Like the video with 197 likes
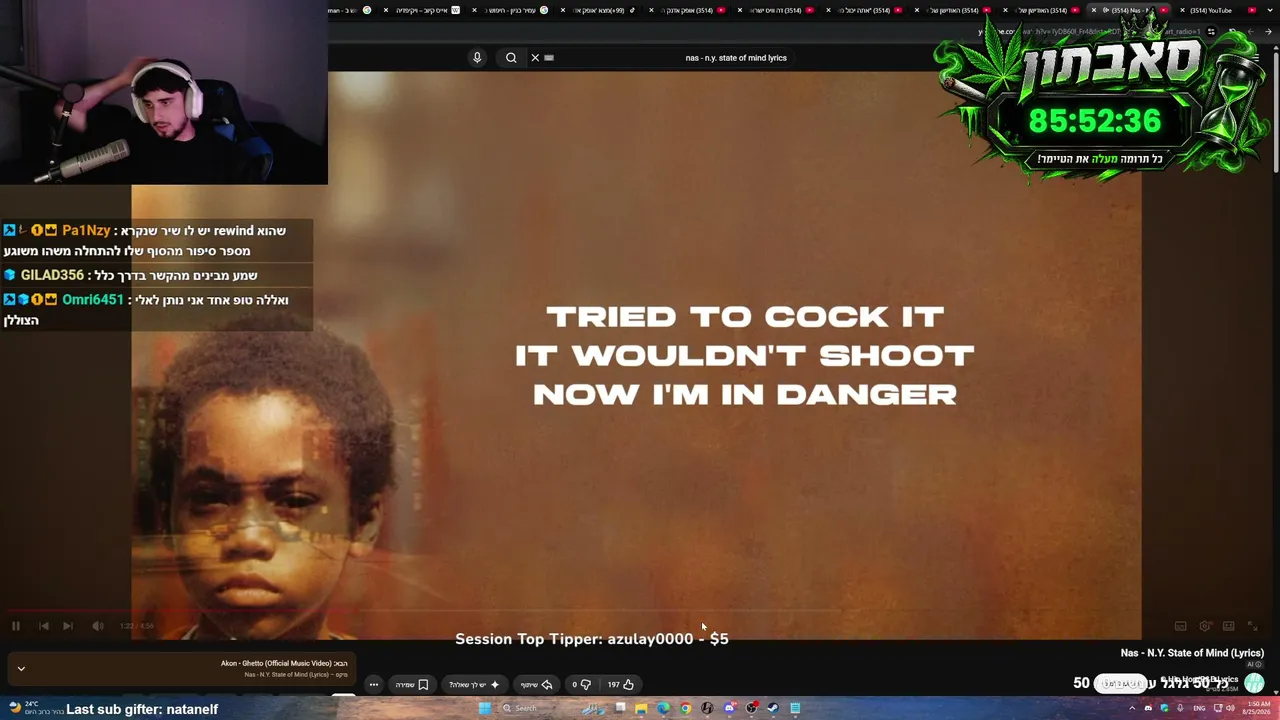The height and width of the screenshot is (720, 1280). point(621,685)
